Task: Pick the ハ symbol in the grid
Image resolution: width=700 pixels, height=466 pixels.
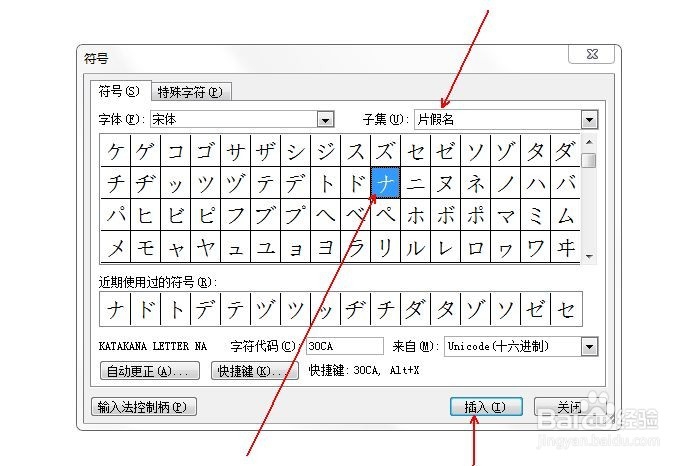Action: (x=535, y=183)
